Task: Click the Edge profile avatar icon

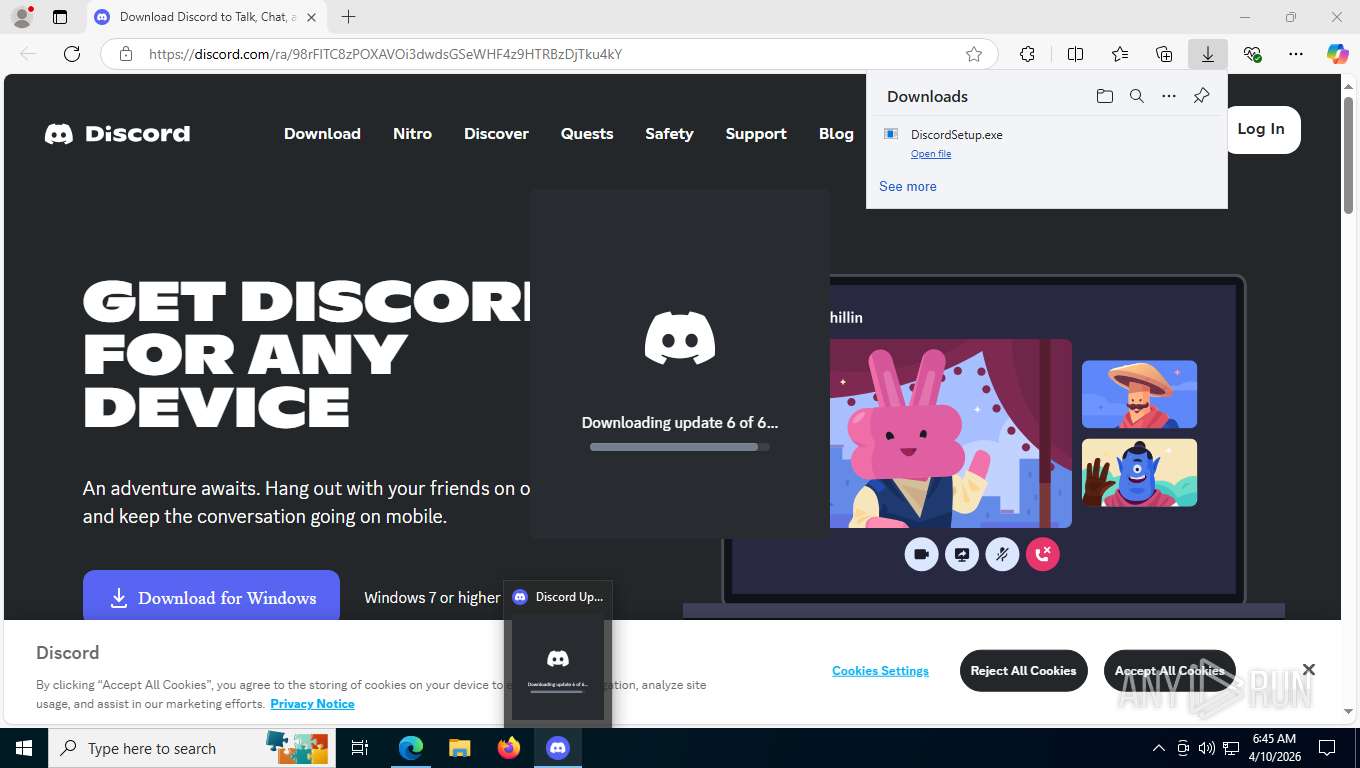Action: click(x=21, y=17)
